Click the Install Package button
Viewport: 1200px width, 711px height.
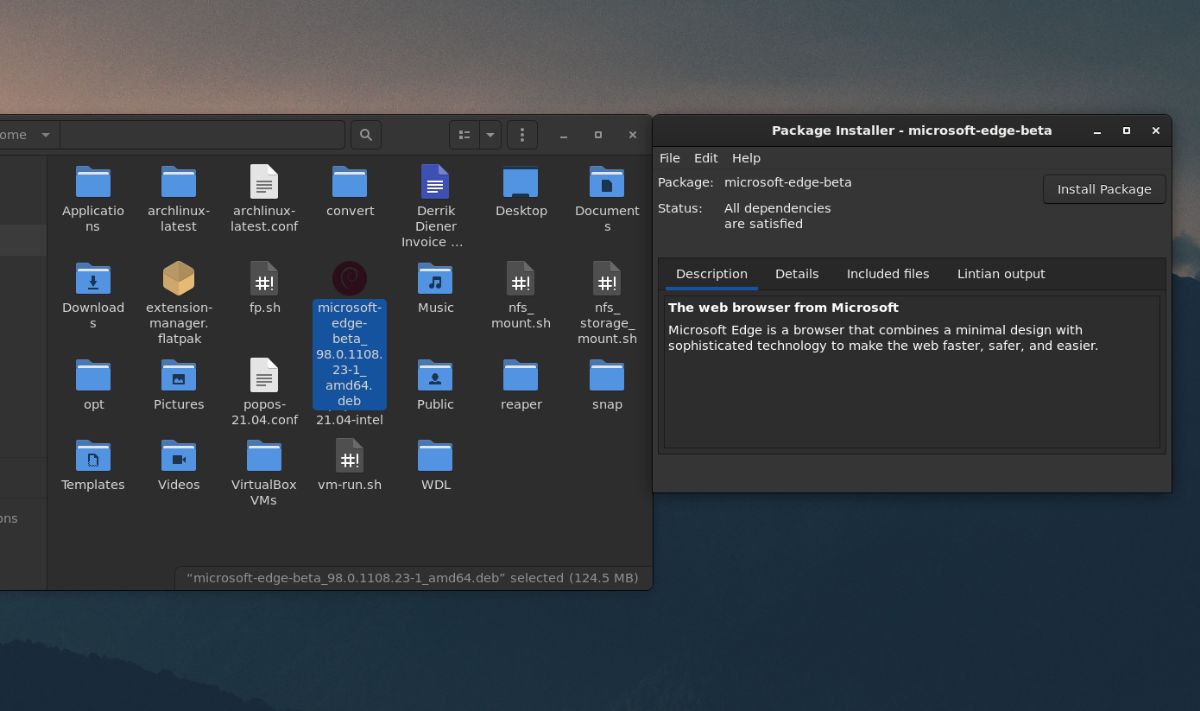pyautogui.click(x=1104, y=188)
